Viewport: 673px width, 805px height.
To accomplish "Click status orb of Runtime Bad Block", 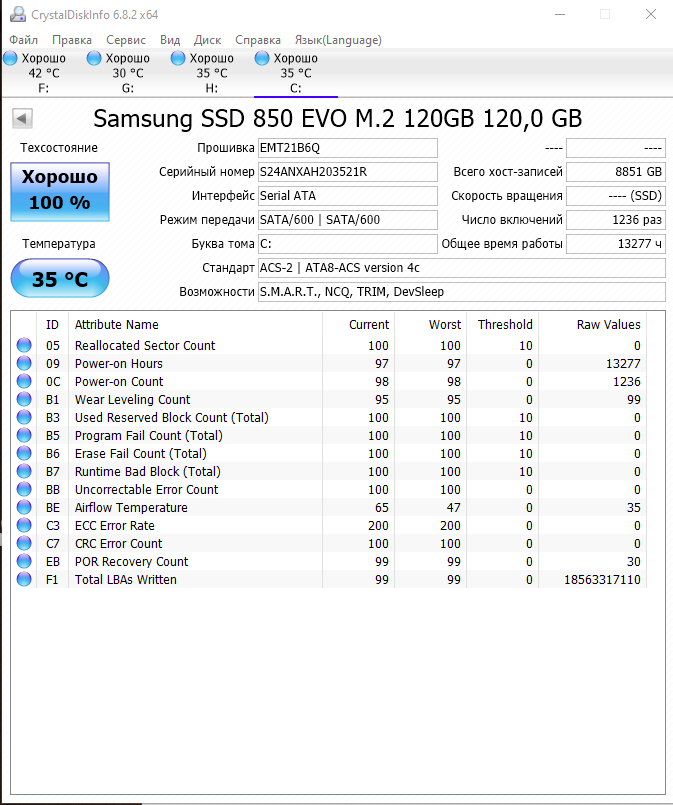I will pyautogui.click(x=24, y=471).
